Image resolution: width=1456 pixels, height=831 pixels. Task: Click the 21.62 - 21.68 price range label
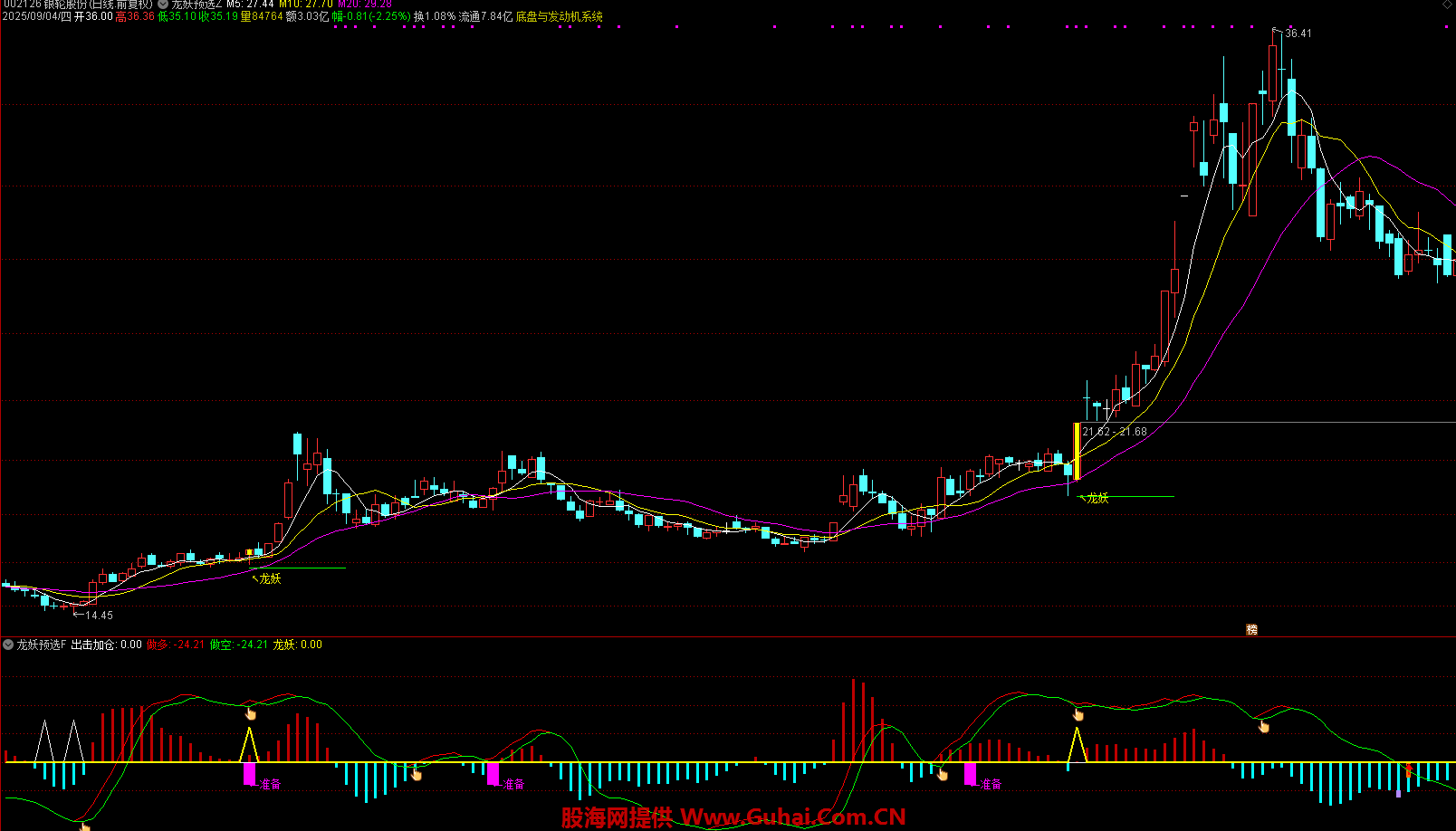[x=1114, y=432]
